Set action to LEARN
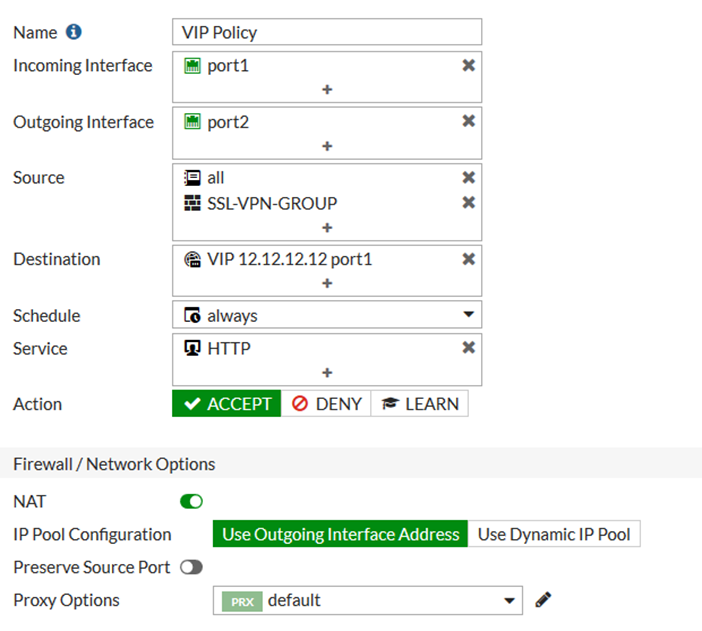702x631 pixels. [420, 404]
